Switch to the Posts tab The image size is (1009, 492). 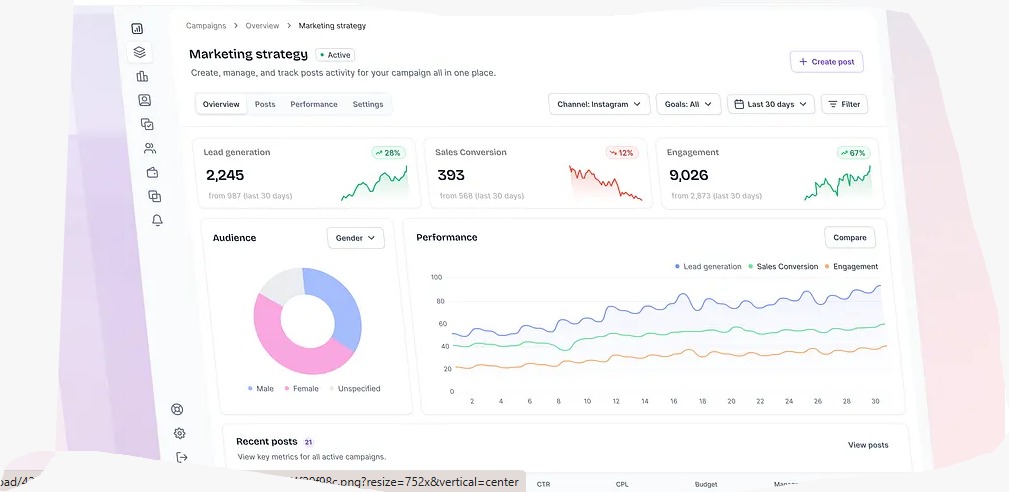tap(265, 104)
